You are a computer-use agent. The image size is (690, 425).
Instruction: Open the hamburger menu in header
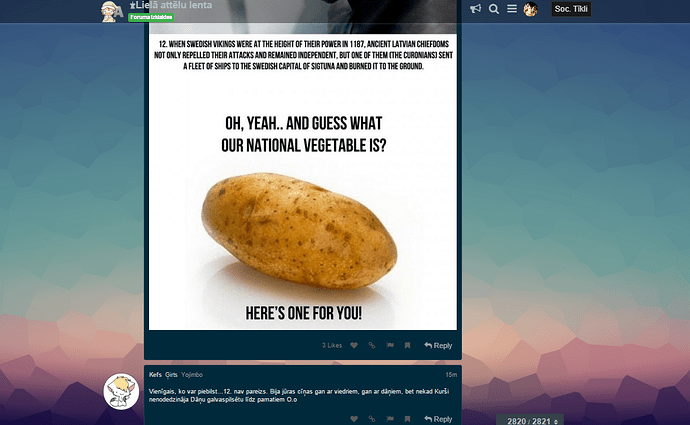[x=512, y=9]
